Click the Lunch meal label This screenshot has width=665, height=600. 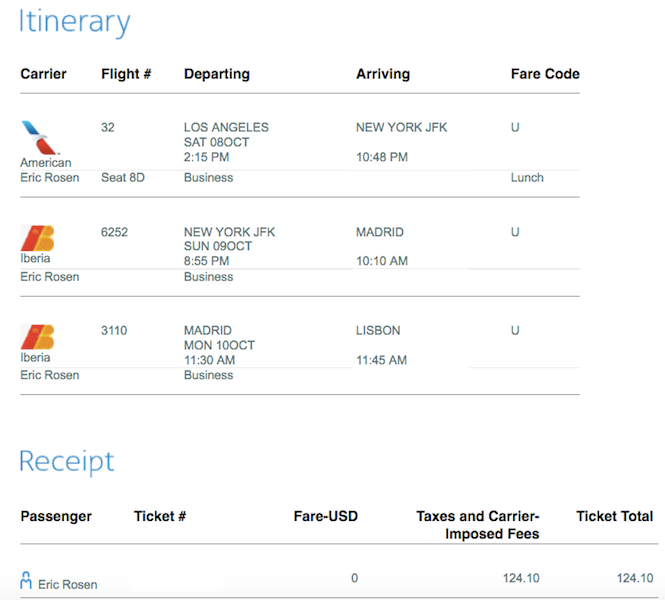coord(527,178)
